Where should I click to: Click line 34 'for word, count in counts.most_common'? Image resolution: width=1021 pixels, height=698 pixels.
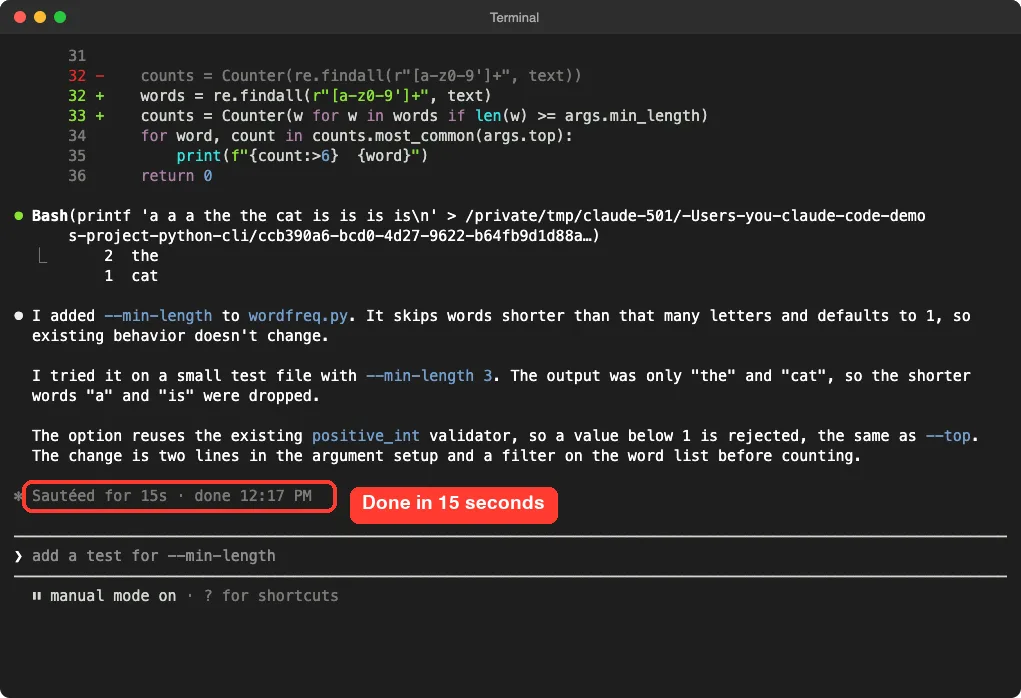click(357, 135)
